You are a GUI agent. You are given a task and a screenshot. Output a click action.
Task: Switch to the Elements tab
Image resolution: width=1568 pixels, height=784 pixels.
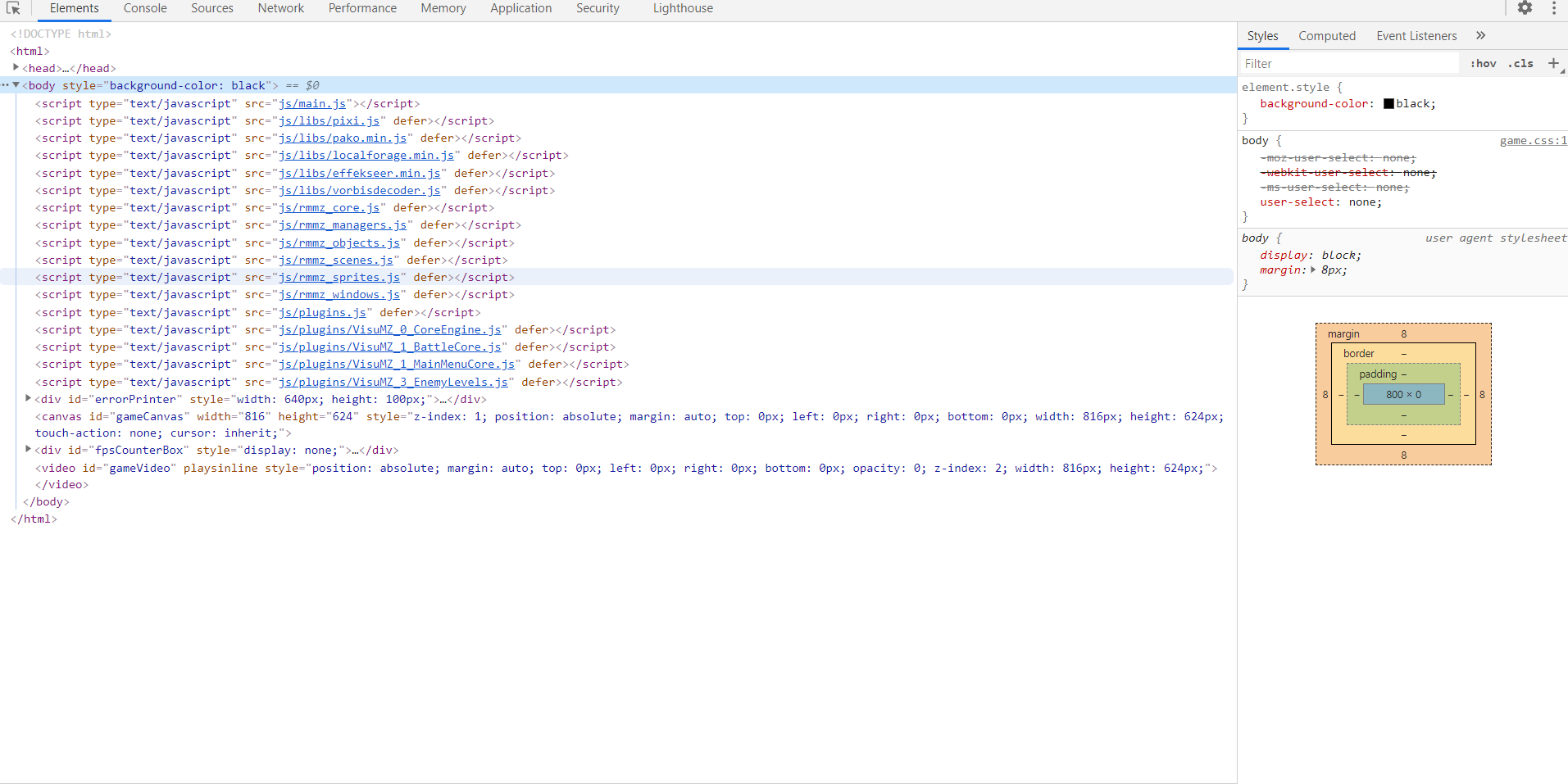(x=74, y=8)
